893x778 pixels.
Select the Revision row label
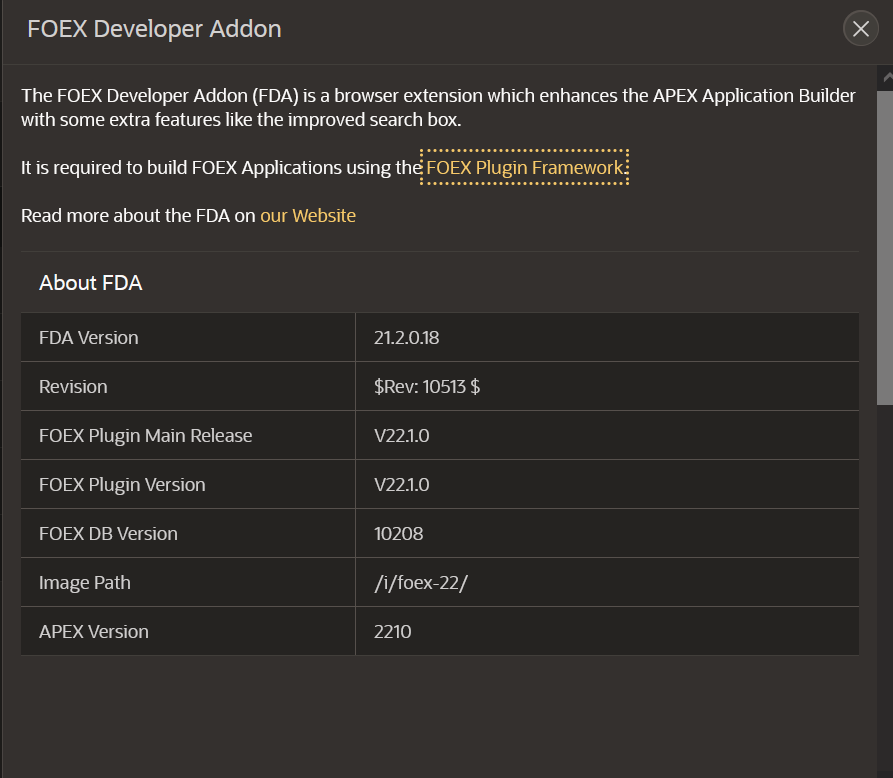tap(73, 387)
